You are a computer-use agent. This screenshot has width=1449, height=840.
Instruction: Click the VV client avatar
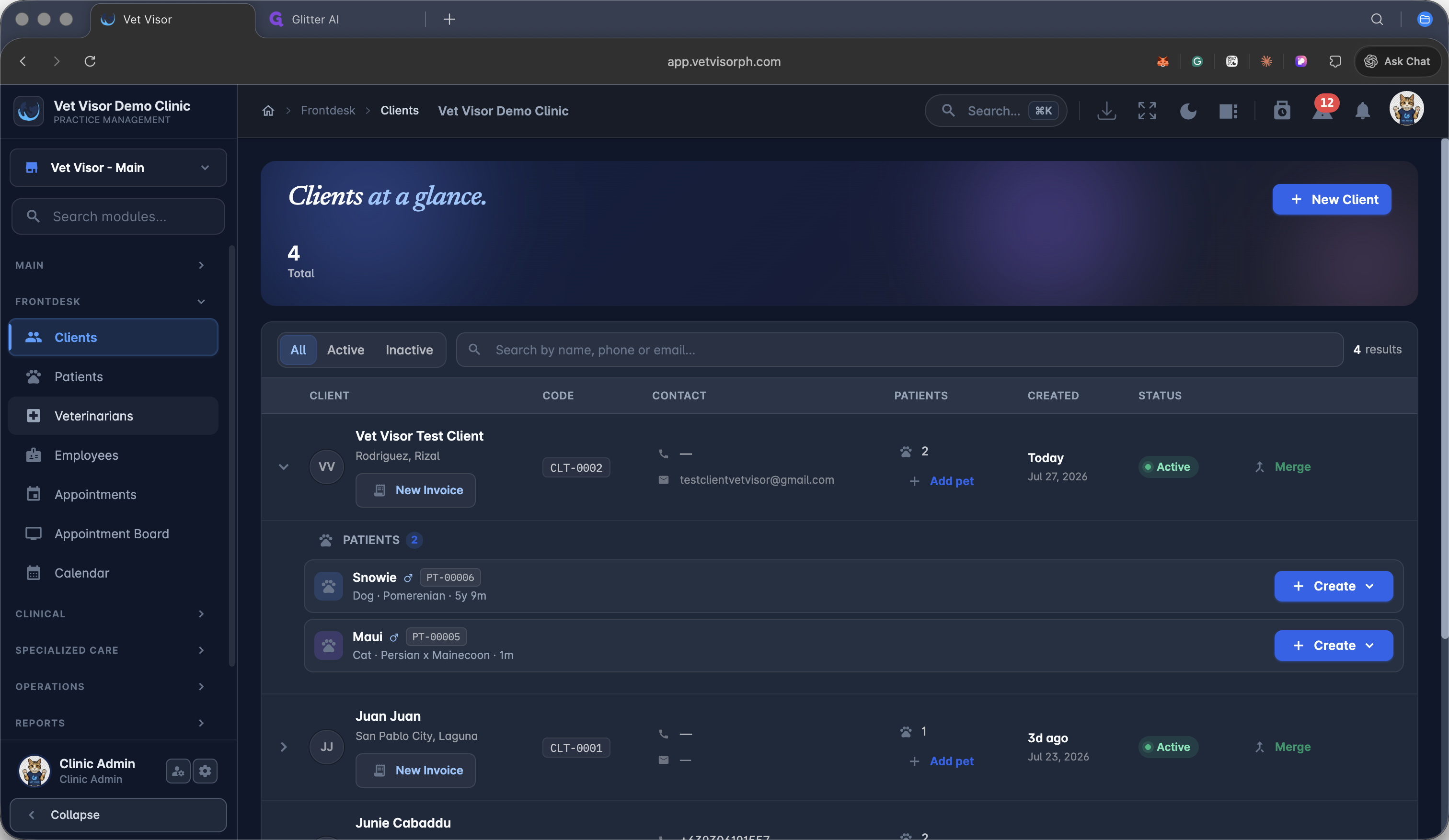click(327, 466)
